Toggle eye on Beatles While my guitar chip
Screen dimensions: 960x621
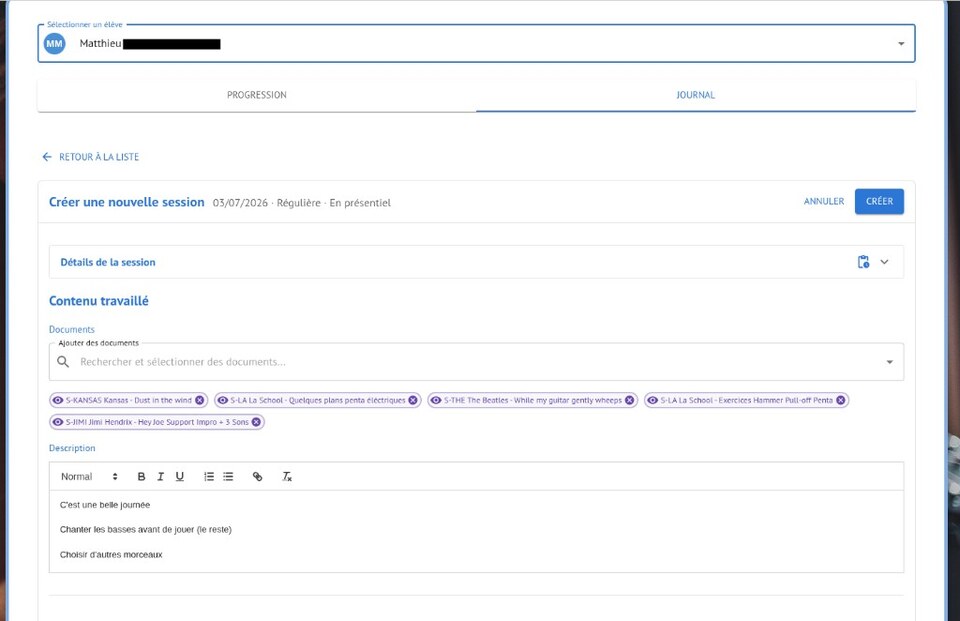[x=436, y=401]
